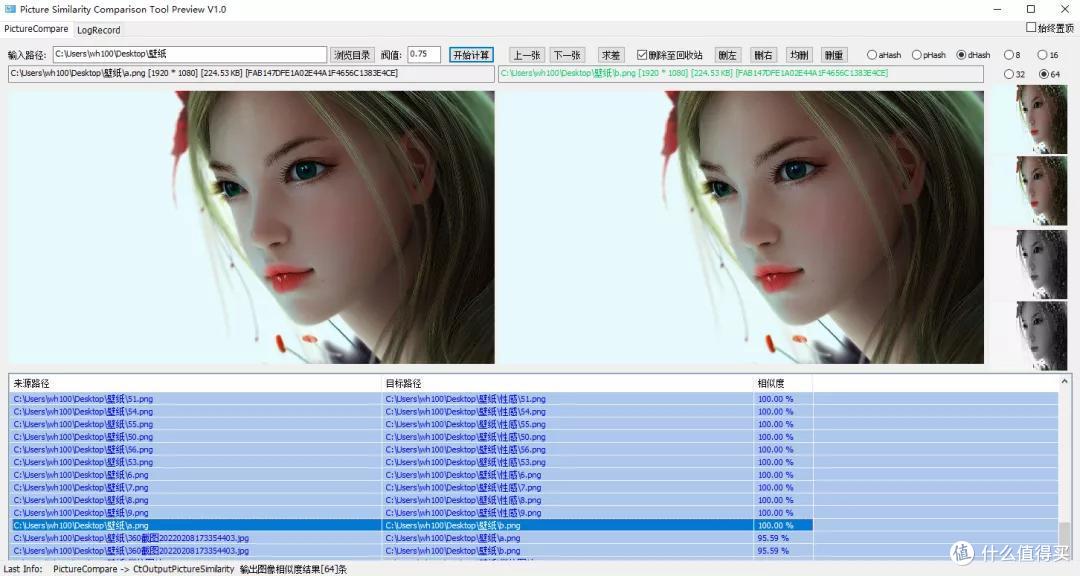Image resolution: width=1080 pixels, height=576 pixels.
Task: Click the 来源路径 column header
Action: [196, 383]
